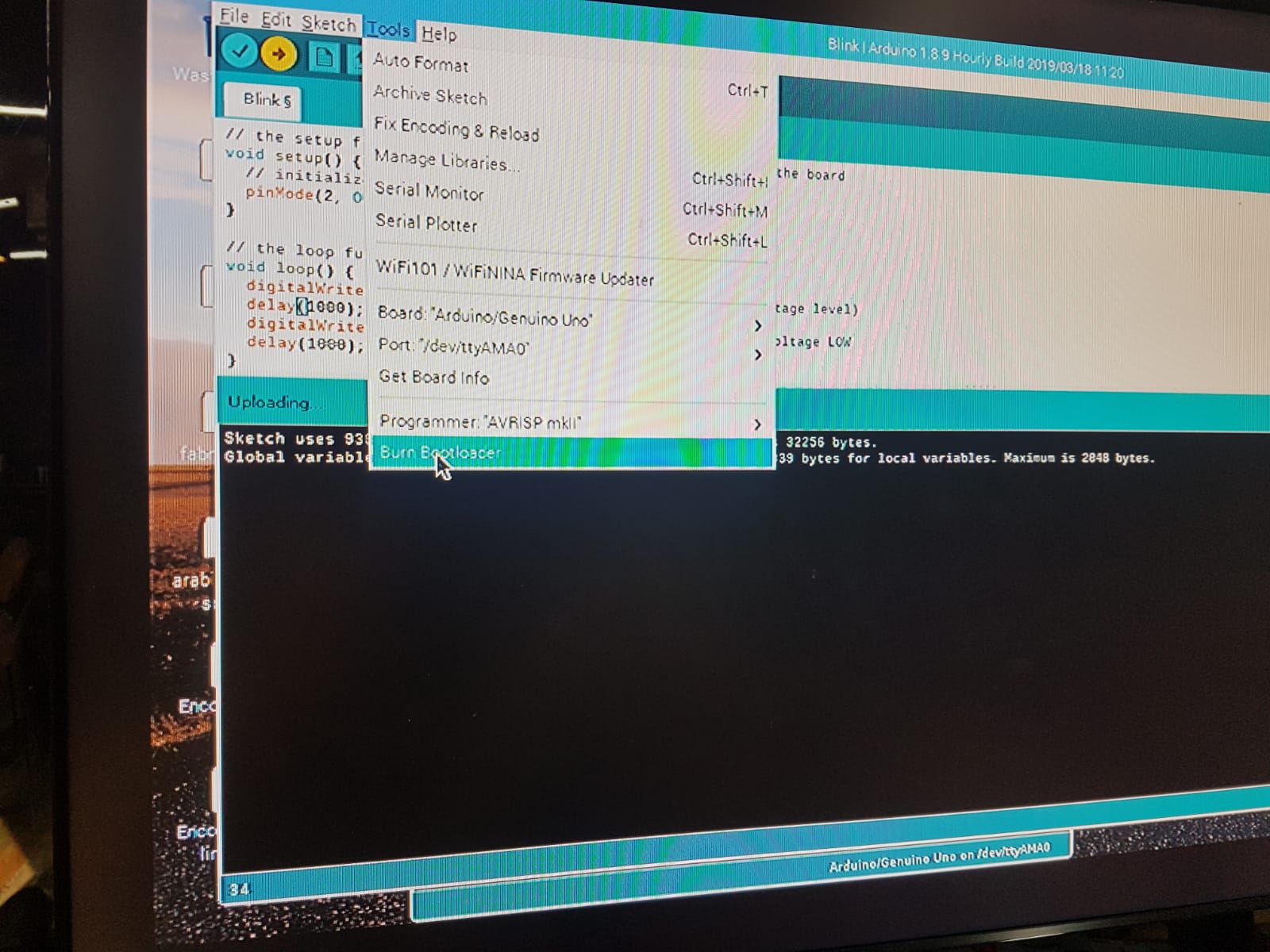Open the File menu

pyautogui.click(x=233, y=16)
